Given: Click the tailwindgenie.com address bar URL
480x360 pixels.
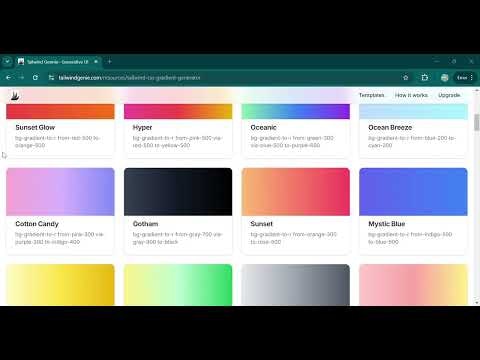Looking at the screenshot, I should coord(129,78).
